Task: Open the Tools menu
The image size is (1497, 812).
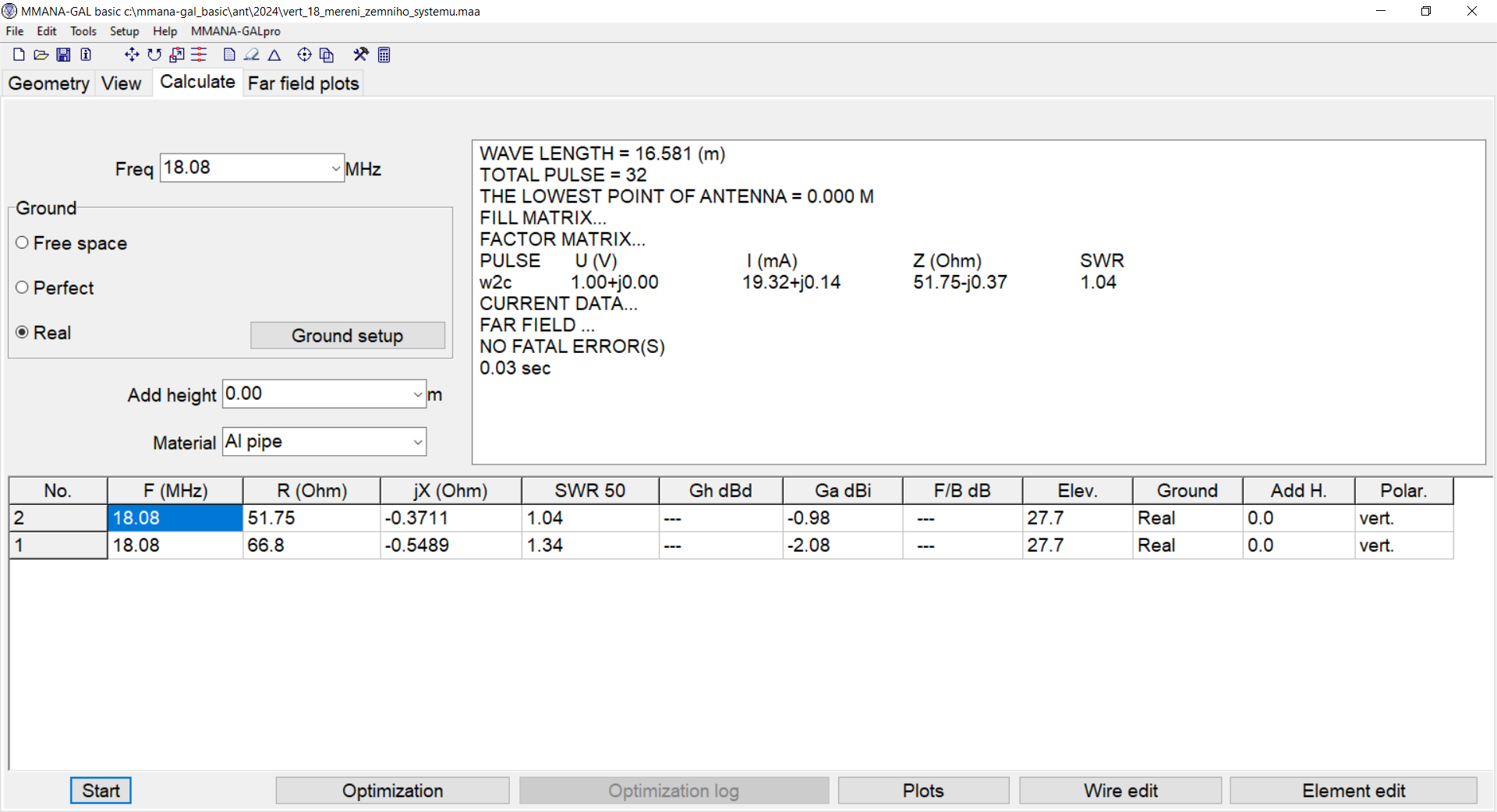Action: point(83,31)
